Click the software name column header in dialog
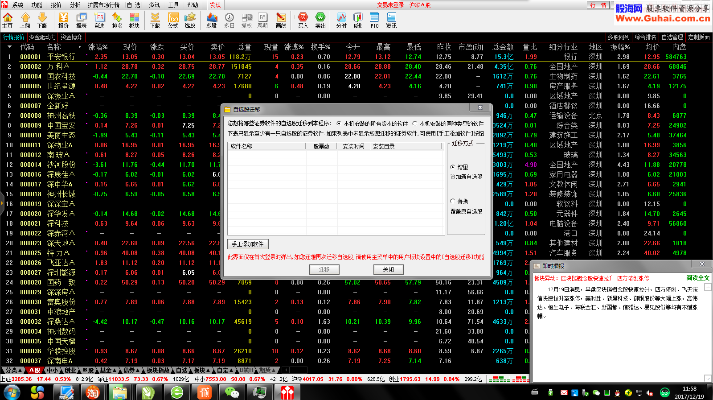 [x=267, y=146]
